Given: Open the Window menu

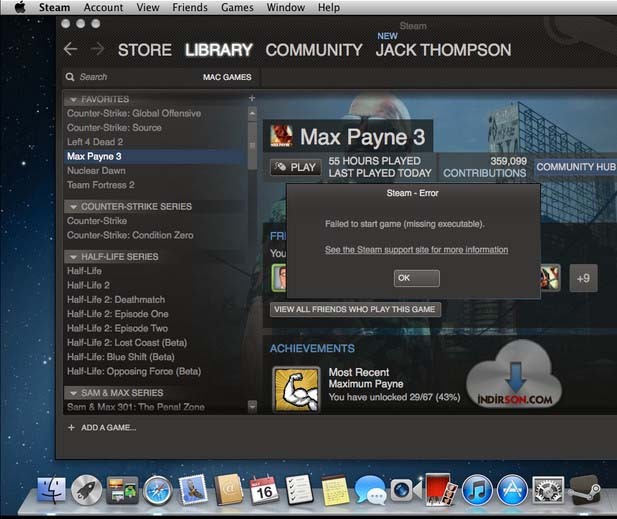Looking at the screenshot, I should click(x=285, y=7).
